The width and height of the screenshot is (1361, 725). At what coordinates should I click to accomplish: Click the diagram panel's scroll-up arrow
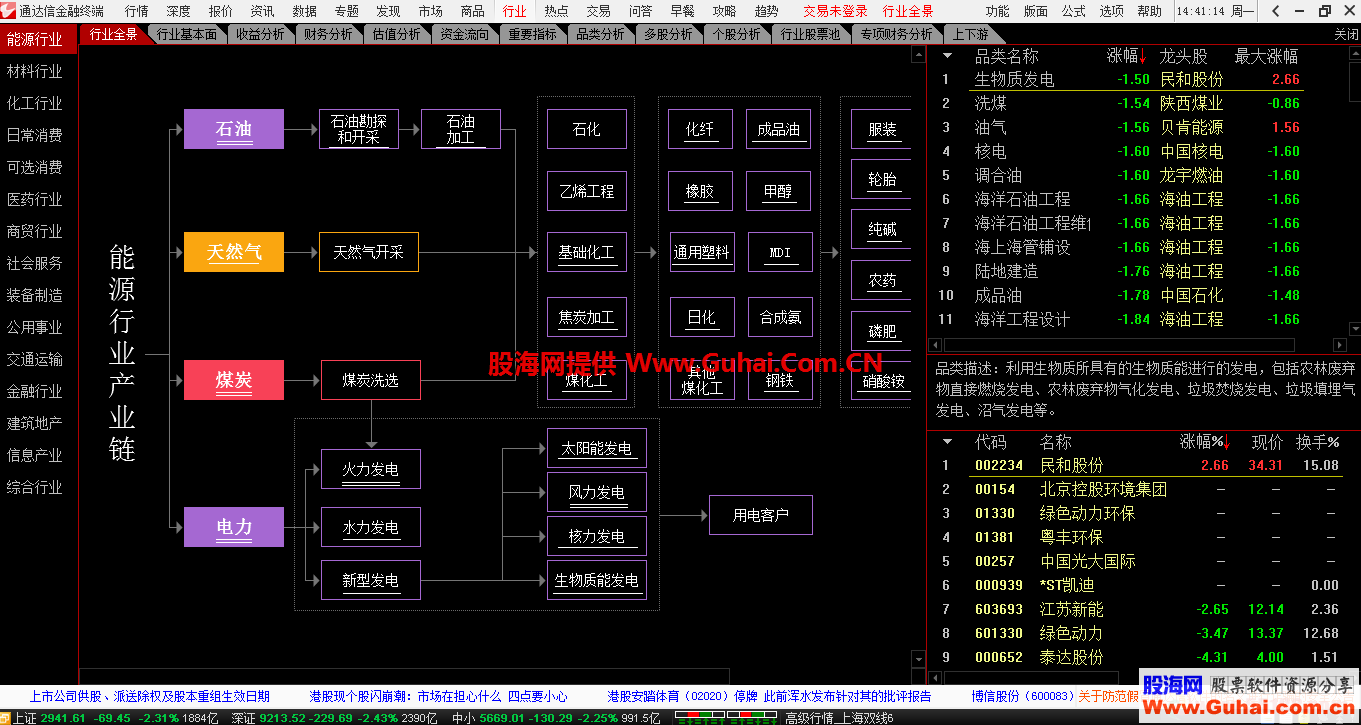919,54
